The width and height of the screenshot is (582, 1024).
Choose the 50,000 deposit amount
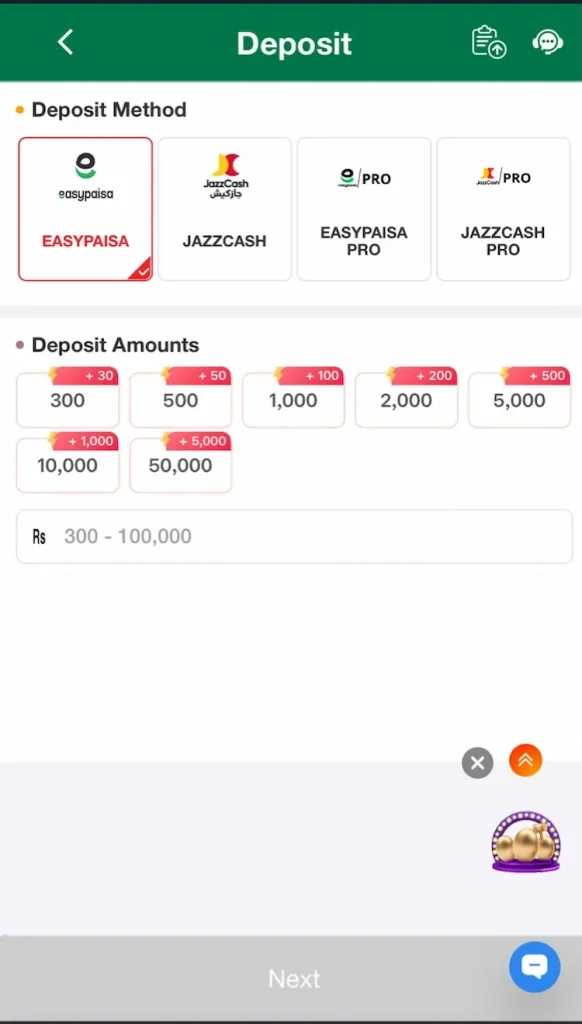click(181, 465)
